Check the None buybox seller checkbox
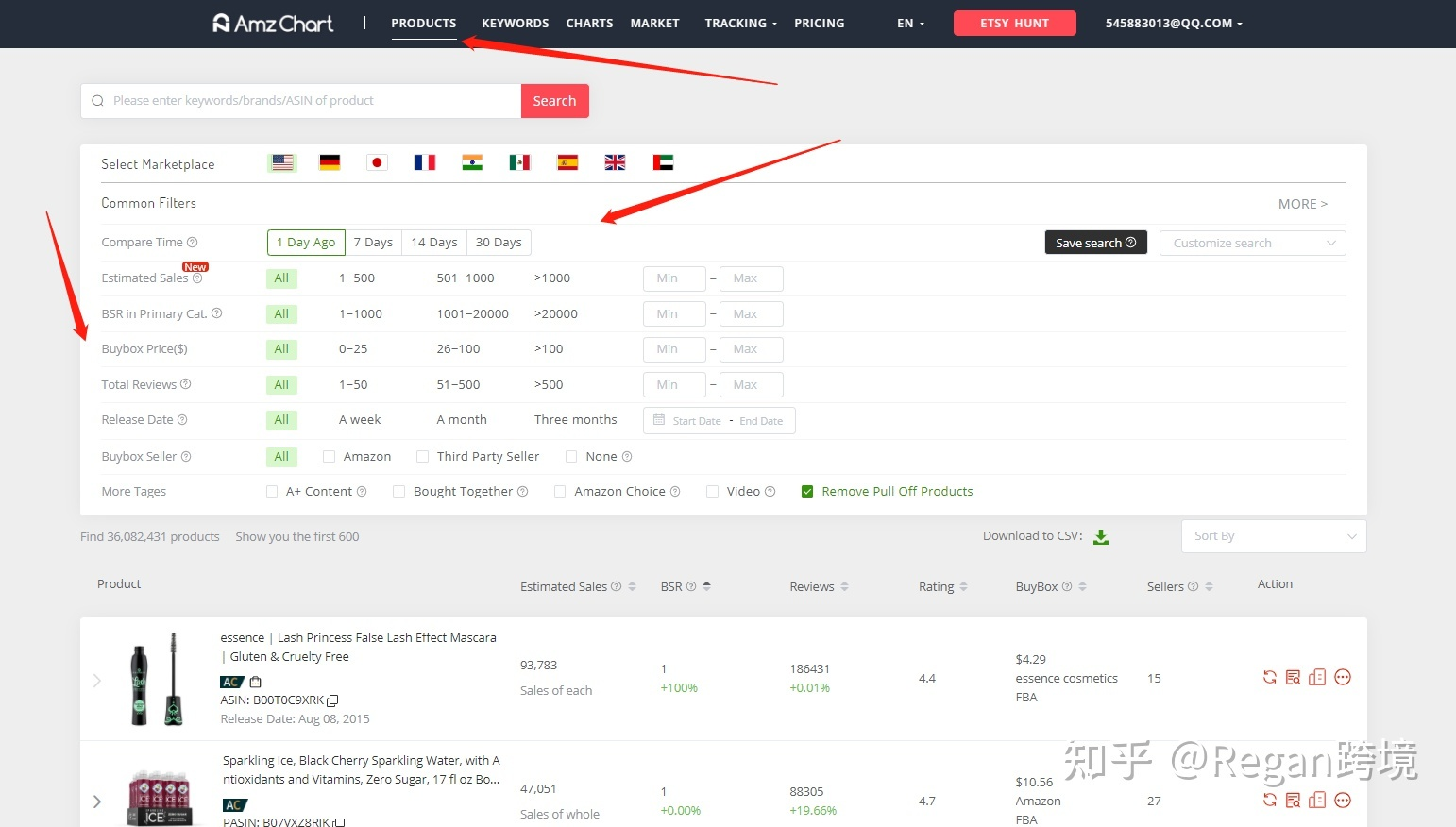This screenshot has height=827, width=1456. 571,456
